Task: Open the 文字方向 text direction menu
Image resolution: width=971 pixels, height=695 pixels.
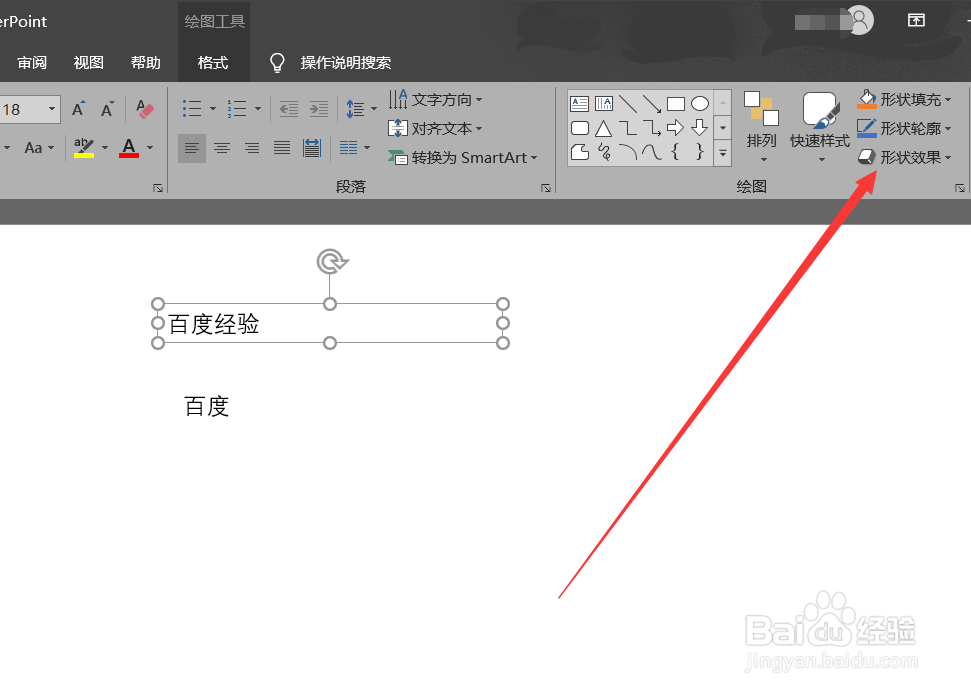Action: point(435,99)
